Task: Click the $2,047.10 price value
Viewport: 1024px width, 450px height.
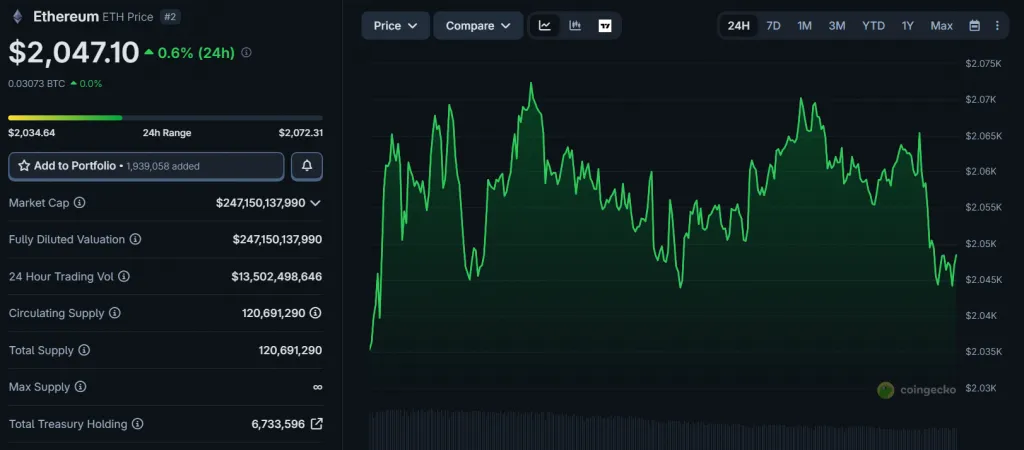Action: tap(74, 52)
